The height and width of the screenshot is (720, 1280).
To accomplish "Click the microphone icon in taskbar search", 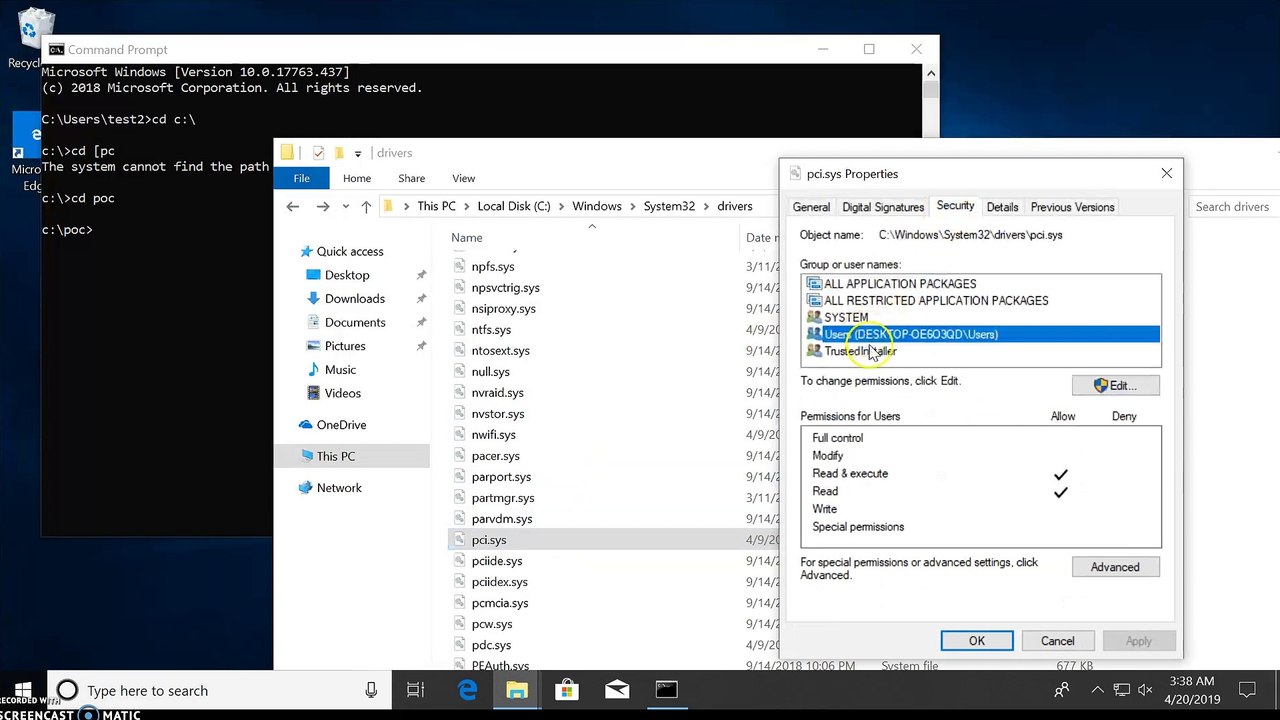I will click(x=371, y=690).
